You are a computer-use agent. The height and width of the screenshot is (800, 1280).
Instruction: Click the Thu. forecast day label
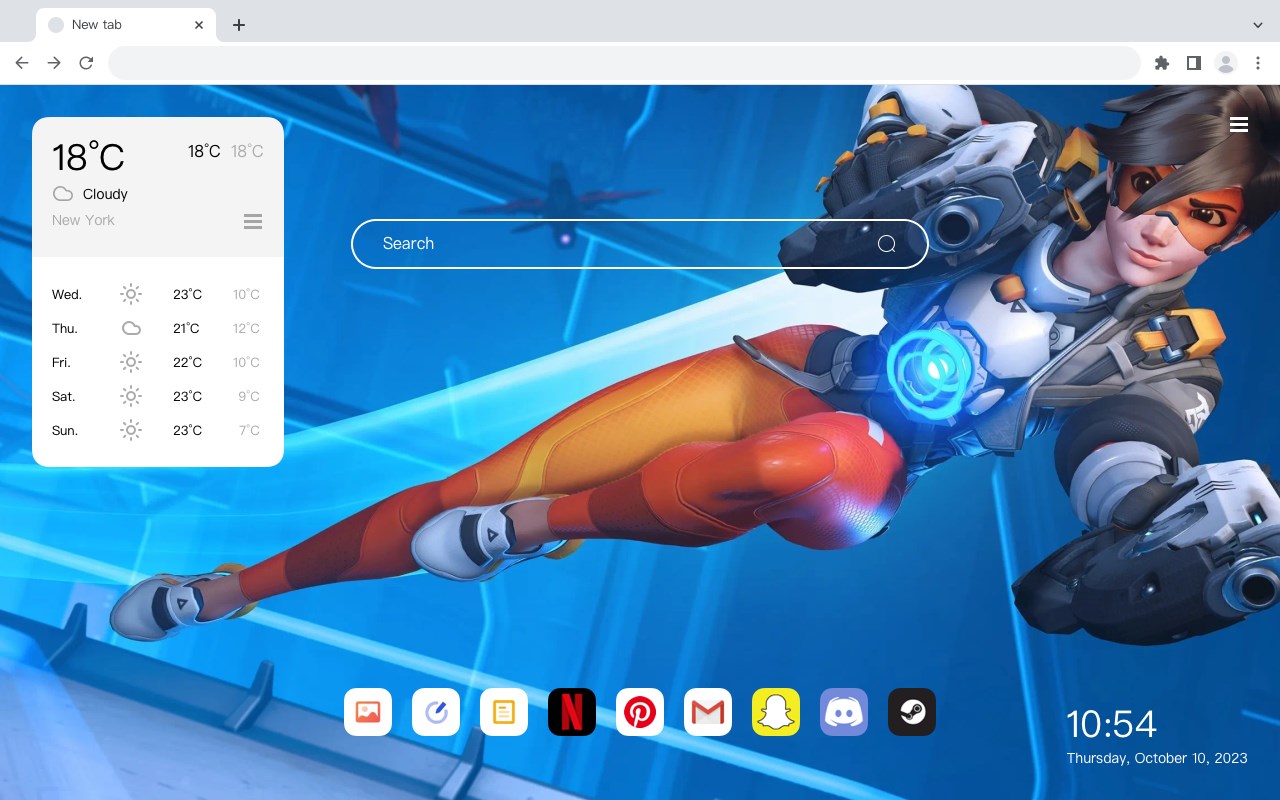[x=65, y=329]
